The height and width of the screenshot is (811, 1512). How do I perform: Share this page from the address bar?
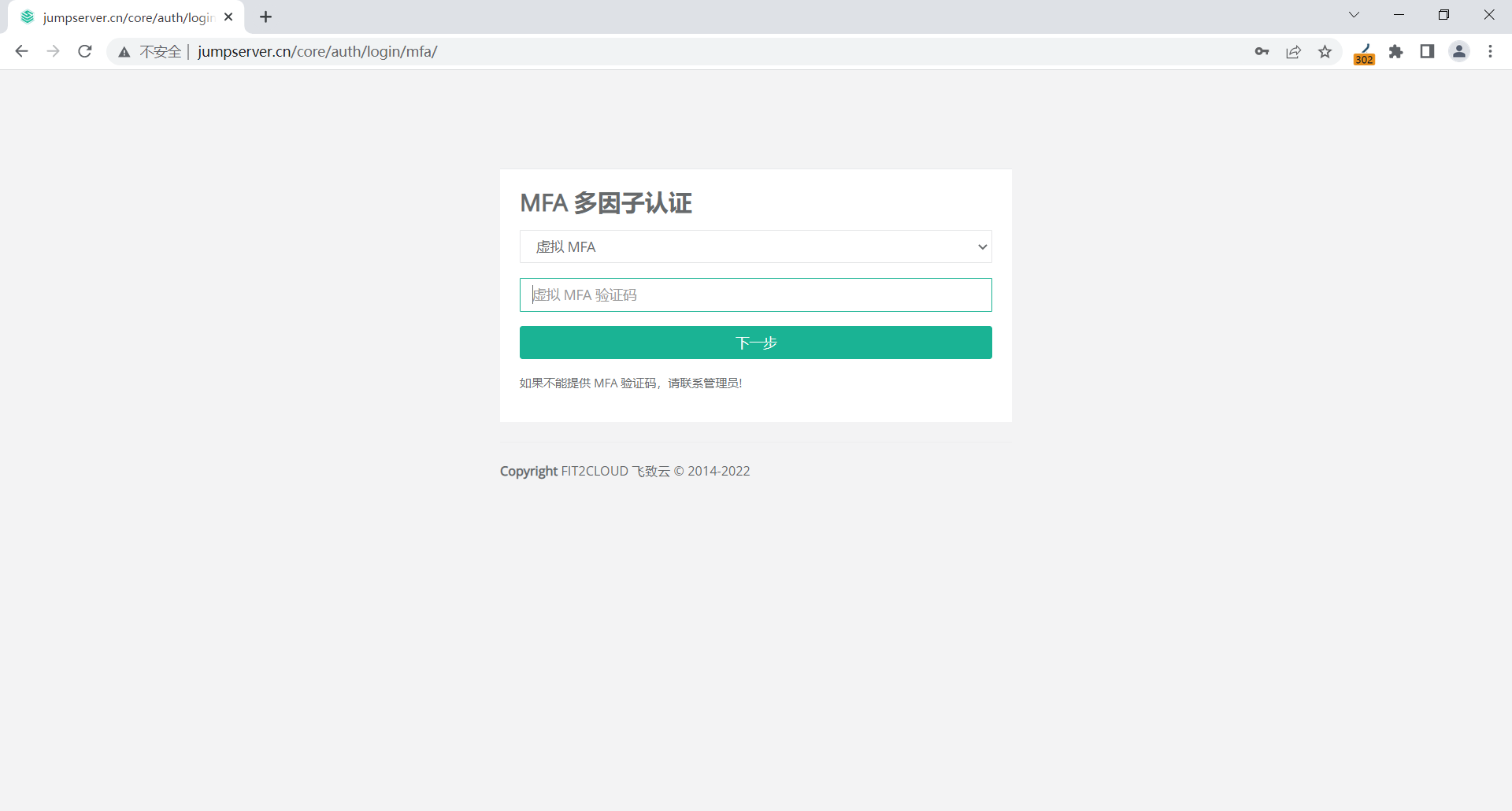click(x=1294, y=51)
